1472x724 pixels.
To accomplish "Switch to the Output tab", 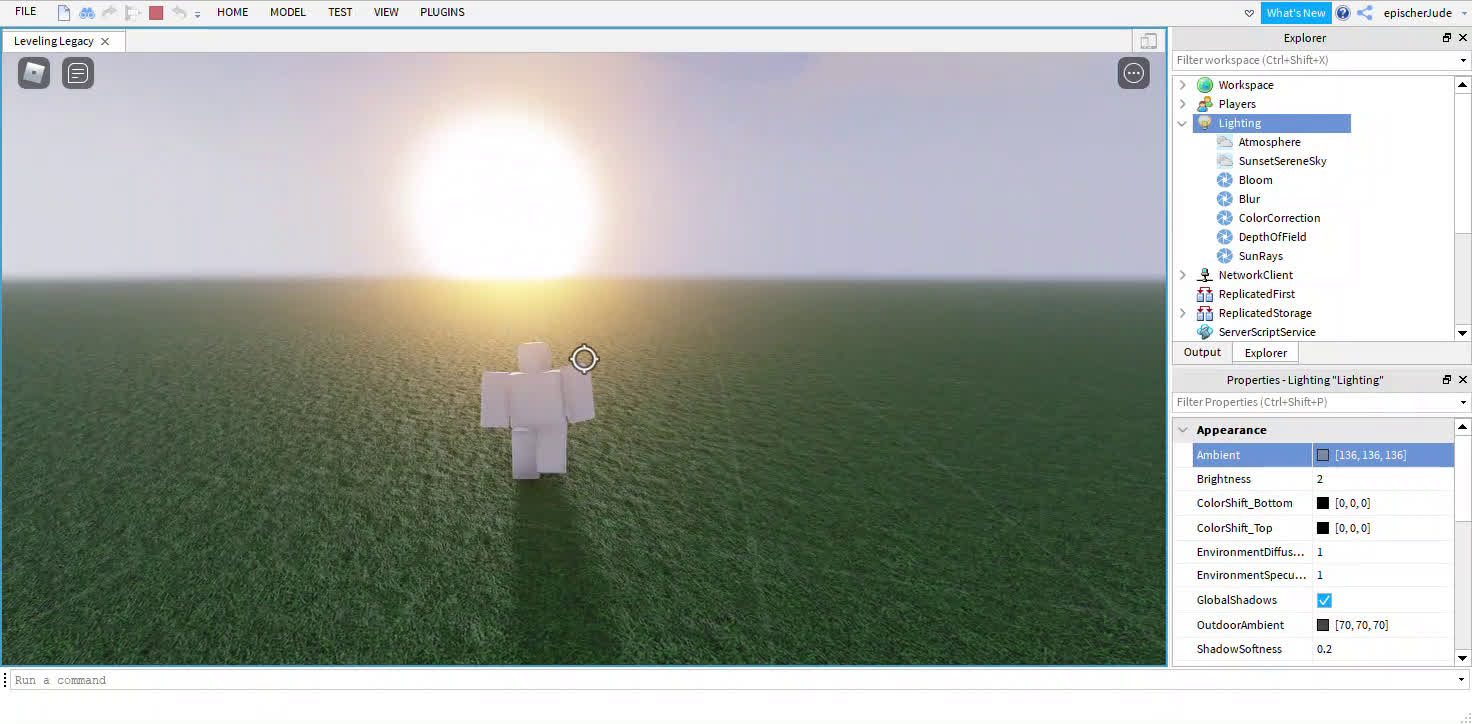I will point(1201,352).
